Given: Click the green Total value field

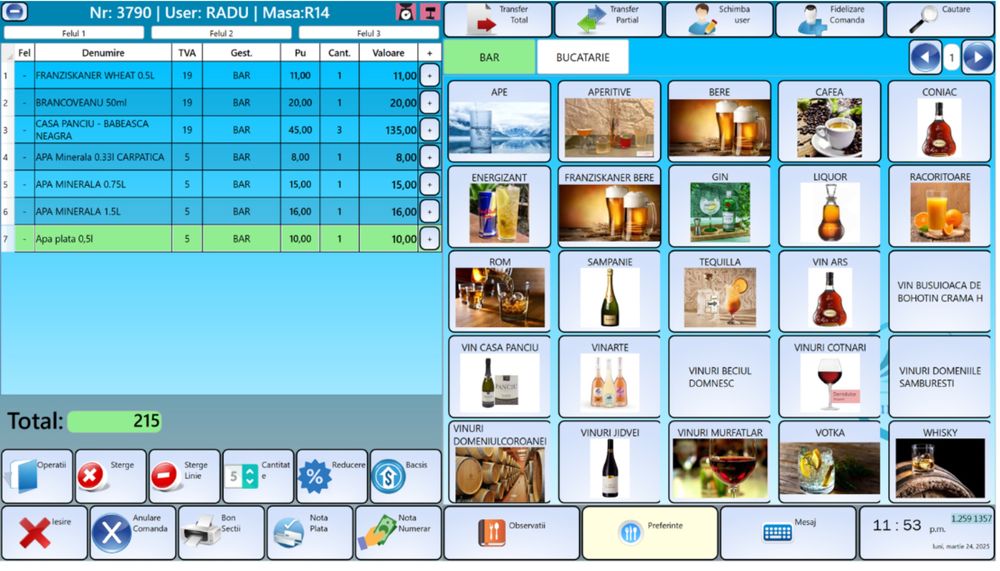Looking at the screenshot, I should 115,421.
